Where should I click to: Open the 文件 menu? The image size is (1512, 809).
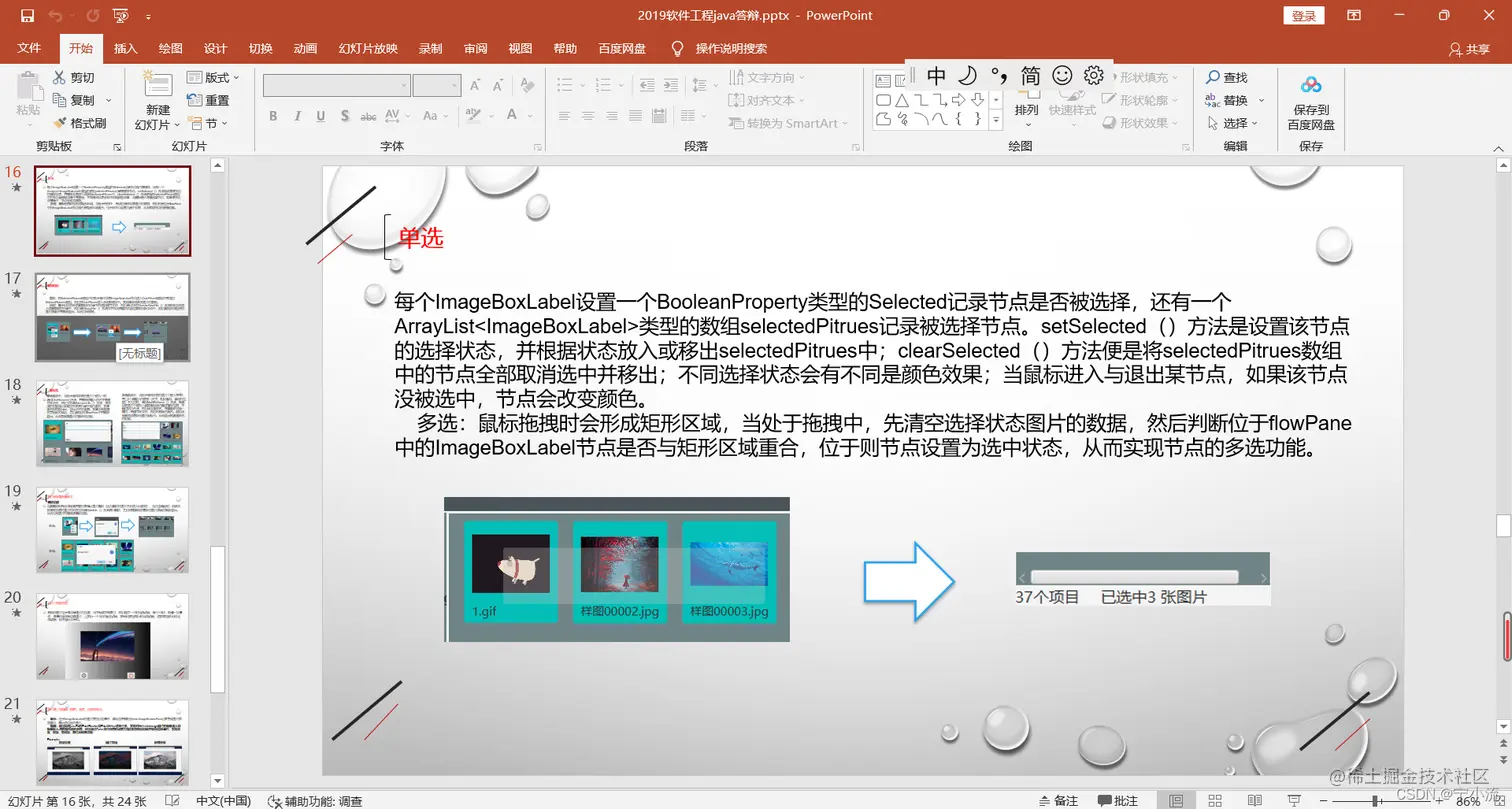pyautogui.click(x=29, y=48)
